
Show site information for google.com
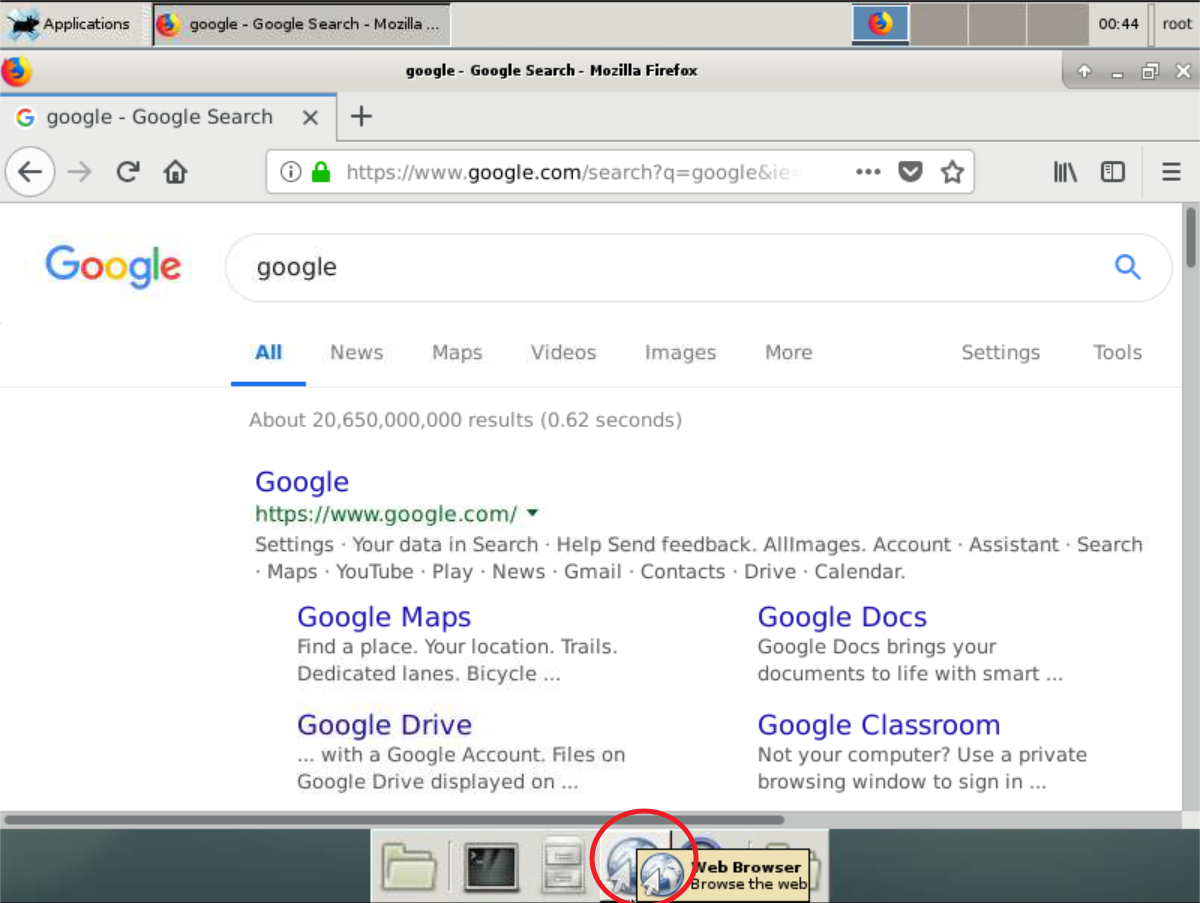pyautogui.click(x=290, y=172)
